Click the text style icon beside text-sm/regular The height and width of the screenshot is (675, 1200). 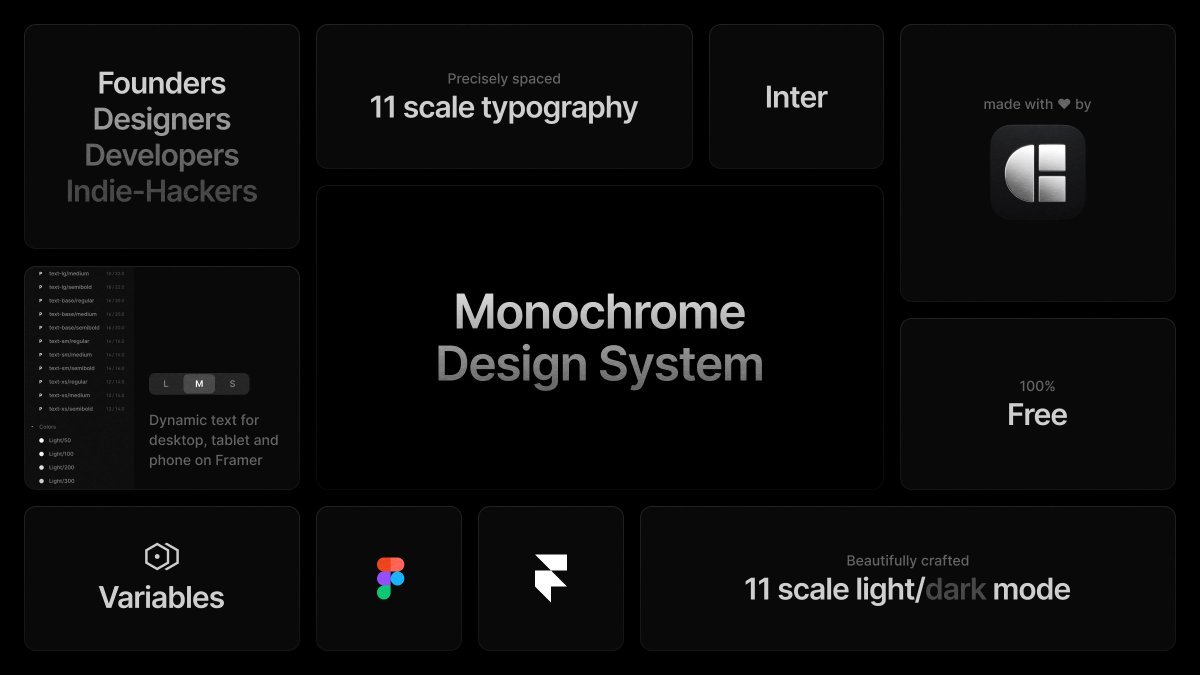tap(41, 341)
